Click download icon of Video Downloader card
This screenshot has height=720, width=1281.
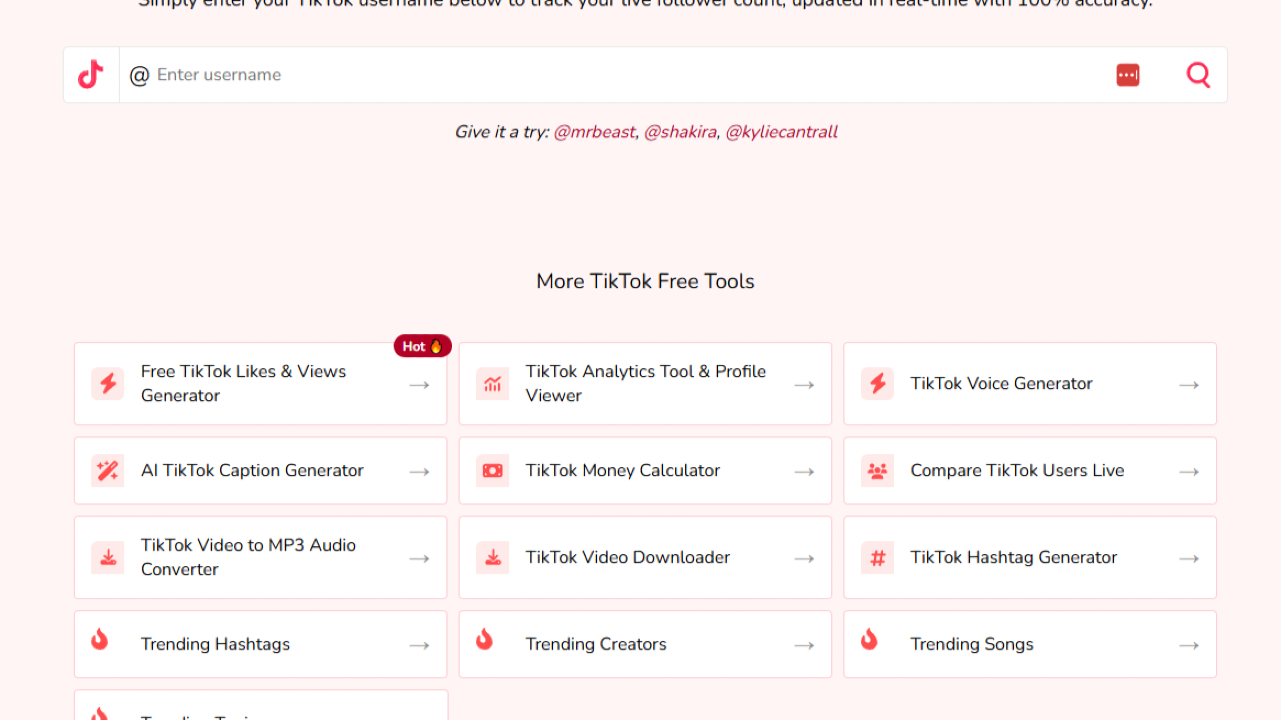click(x=492, y=558)
